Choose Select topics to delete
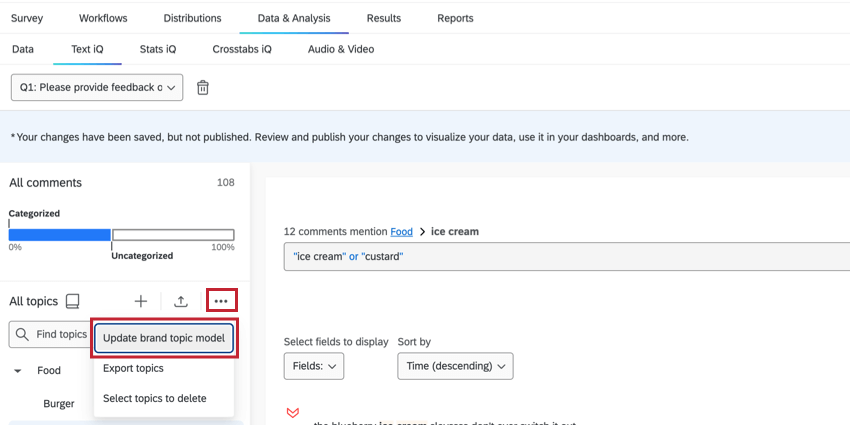850x425 pixels. (x=155, y=398)
